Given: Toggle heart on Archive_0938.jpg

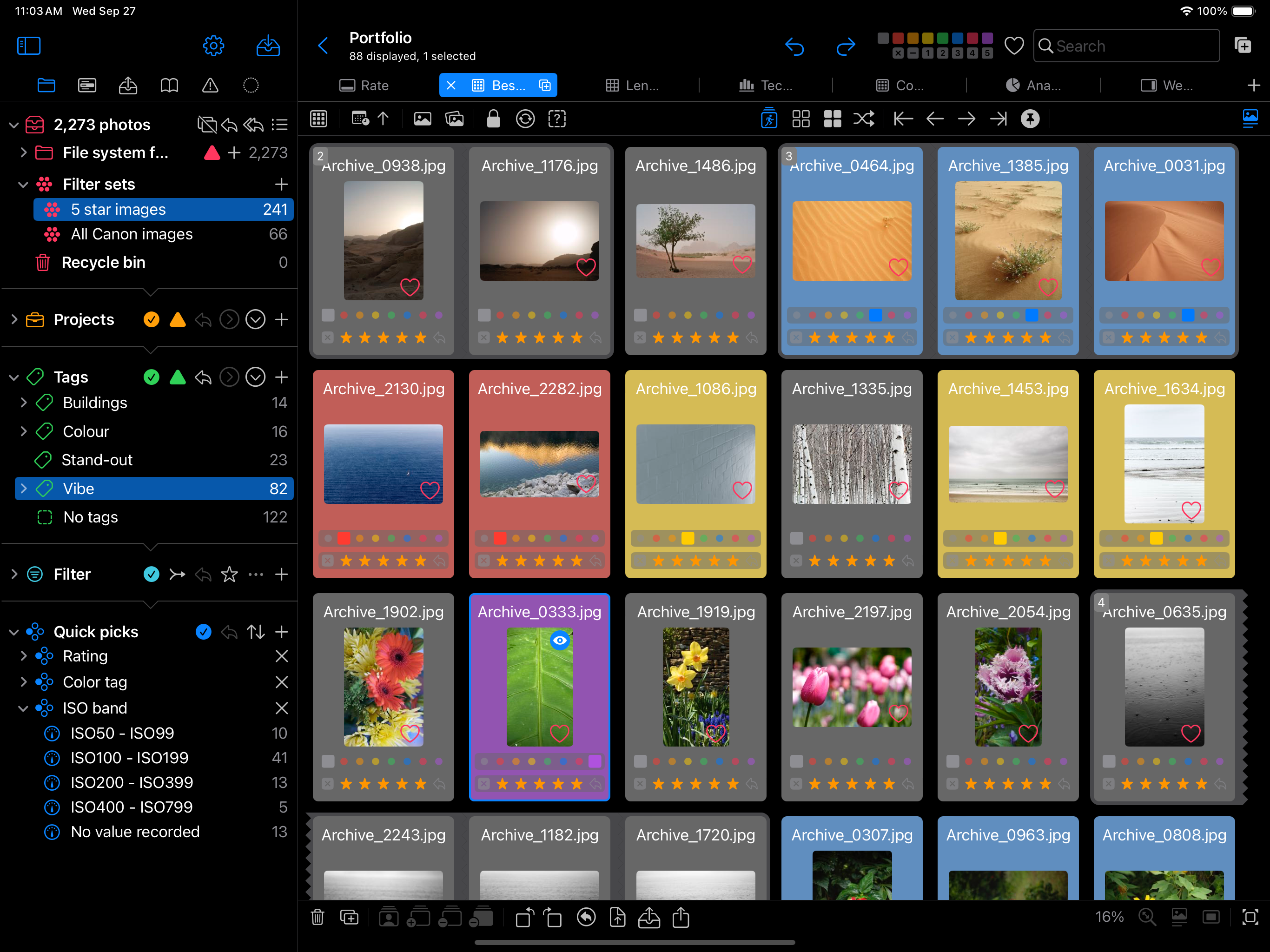Looking at the screenshot, I should point(410,286).
